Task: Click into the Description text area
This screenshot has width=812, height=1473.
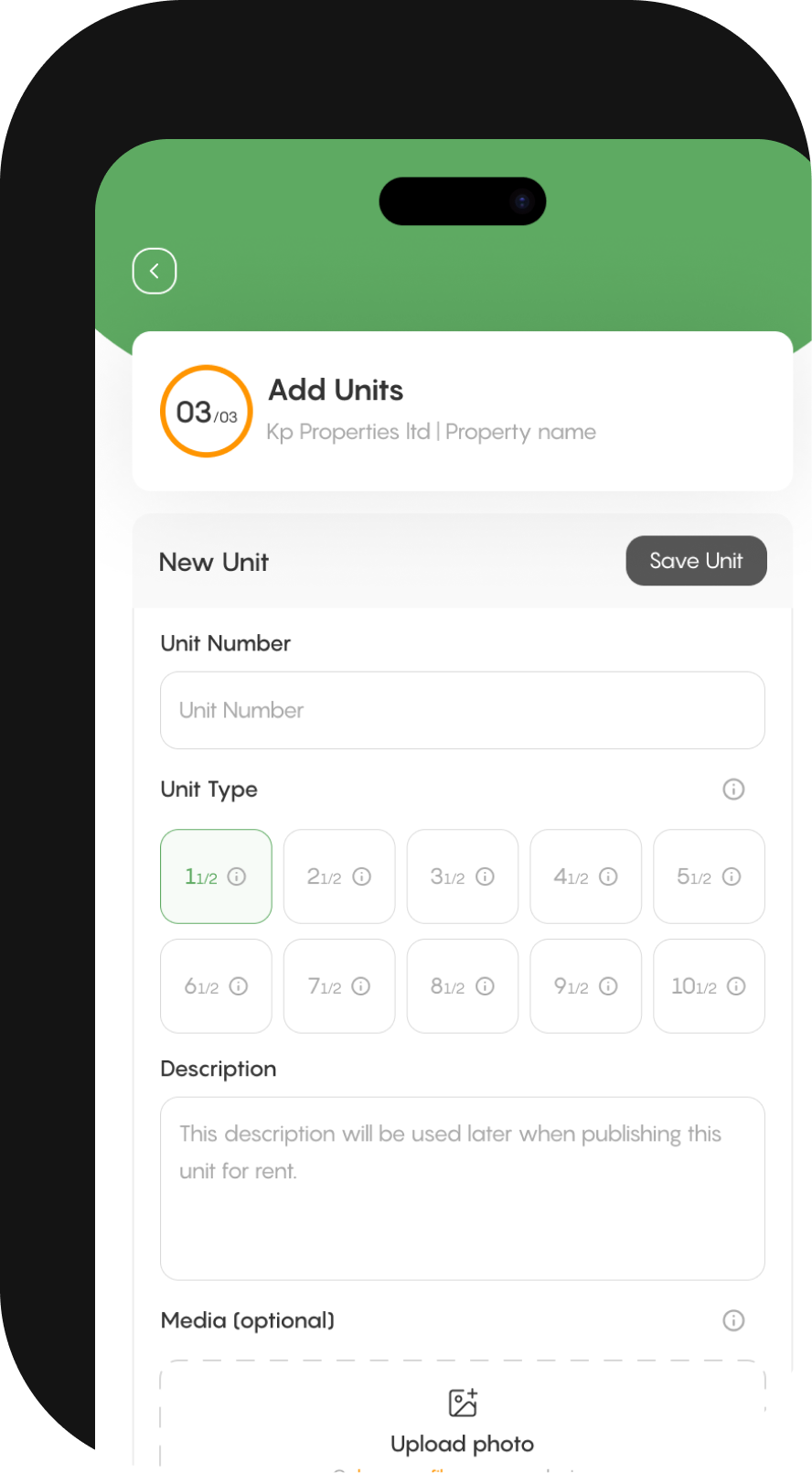Action: 463,1188
